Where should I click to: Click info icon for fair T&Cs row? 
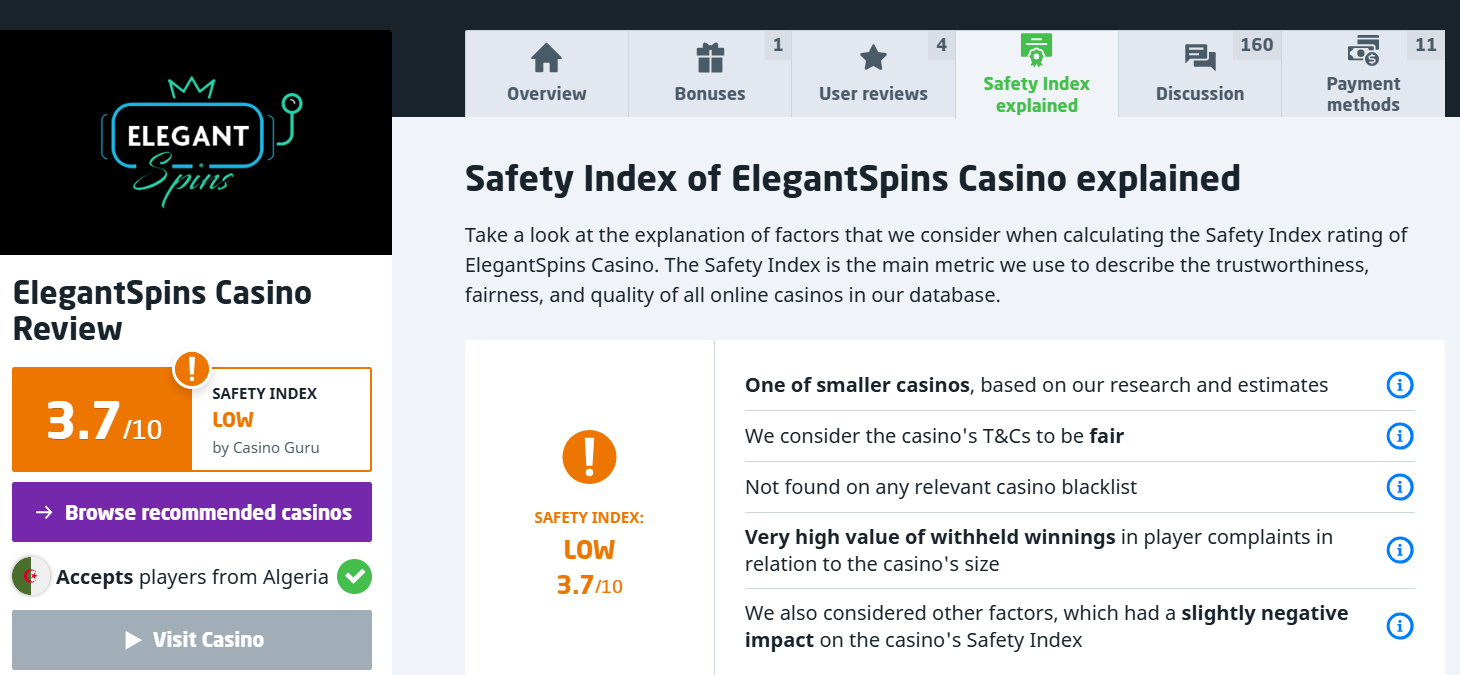1400,436
